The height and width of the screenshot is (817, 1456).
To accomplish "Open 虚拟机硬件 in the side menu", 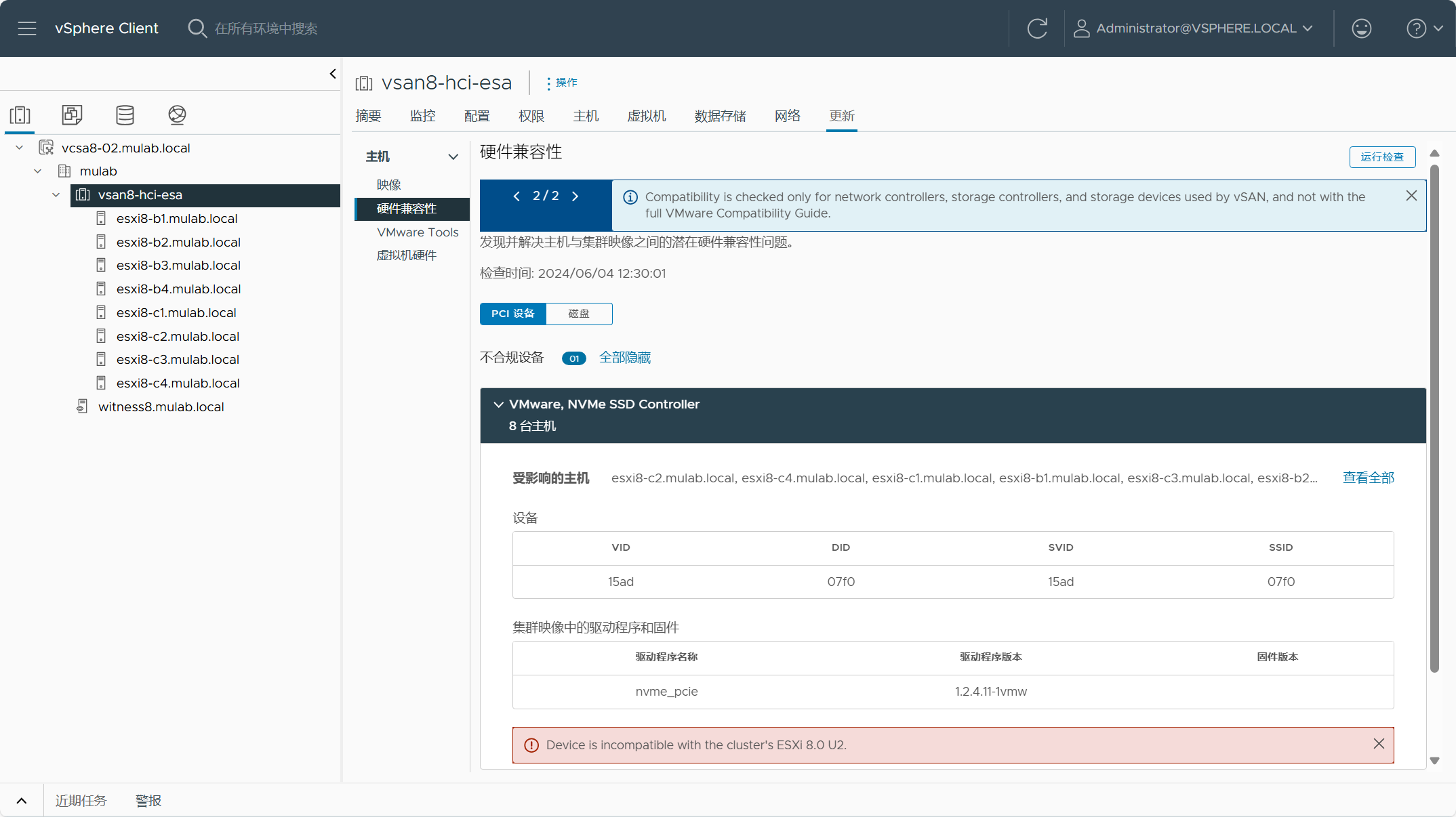I will pos(407,255).
